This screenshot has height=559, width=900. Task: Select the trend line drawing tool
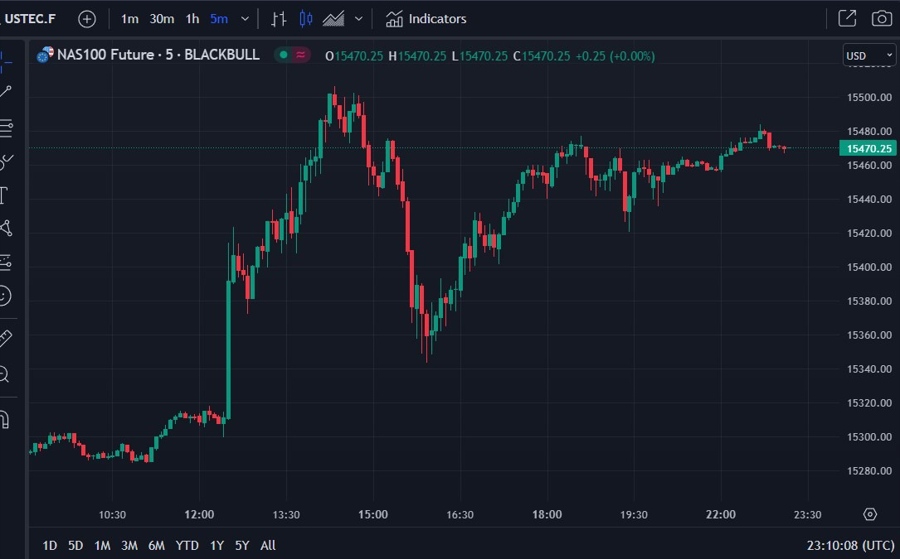(6, 91)
